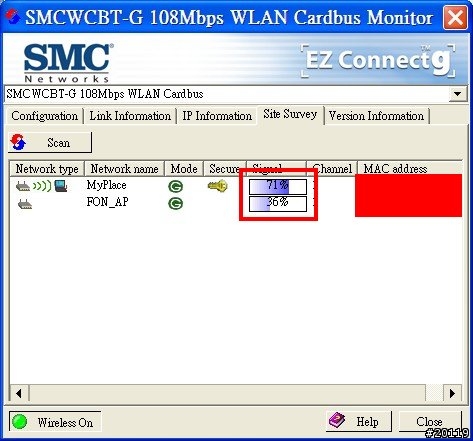This screenshot has height=441, width=473.
Task: Click the MyPlace connected access point icon
Action: (x=41, y=186)
